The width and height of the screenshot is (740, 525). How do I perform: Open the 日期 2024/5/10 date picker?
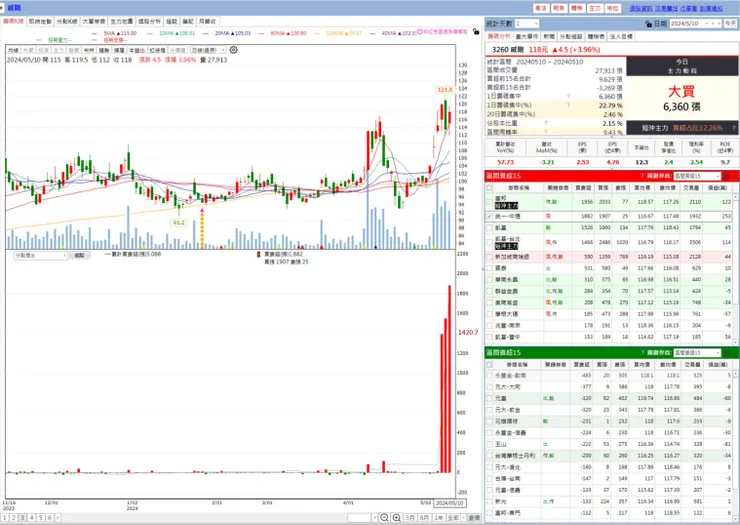click(696, 23)
